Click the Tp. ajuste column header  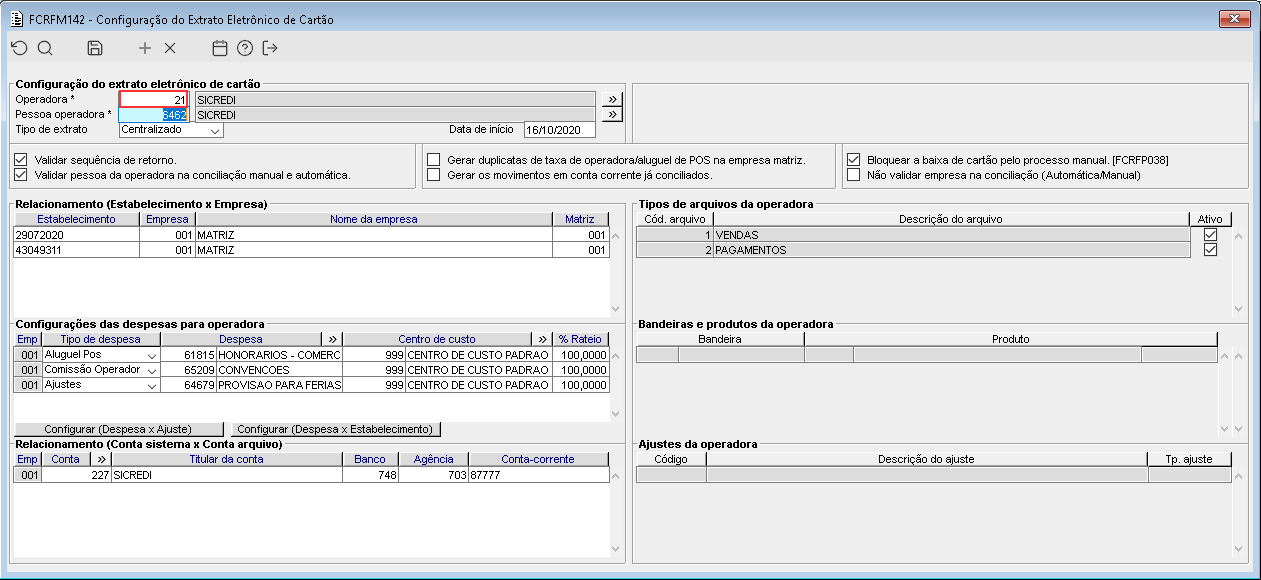[1190, 459]
